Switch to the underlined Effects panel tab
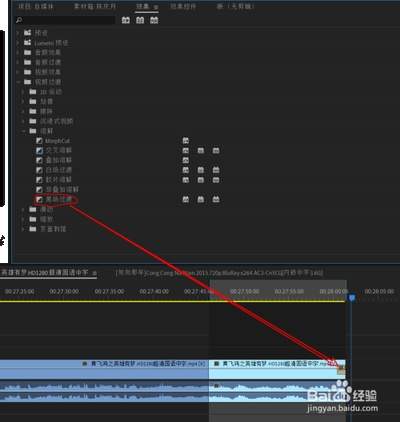 [x=142, y=7]
